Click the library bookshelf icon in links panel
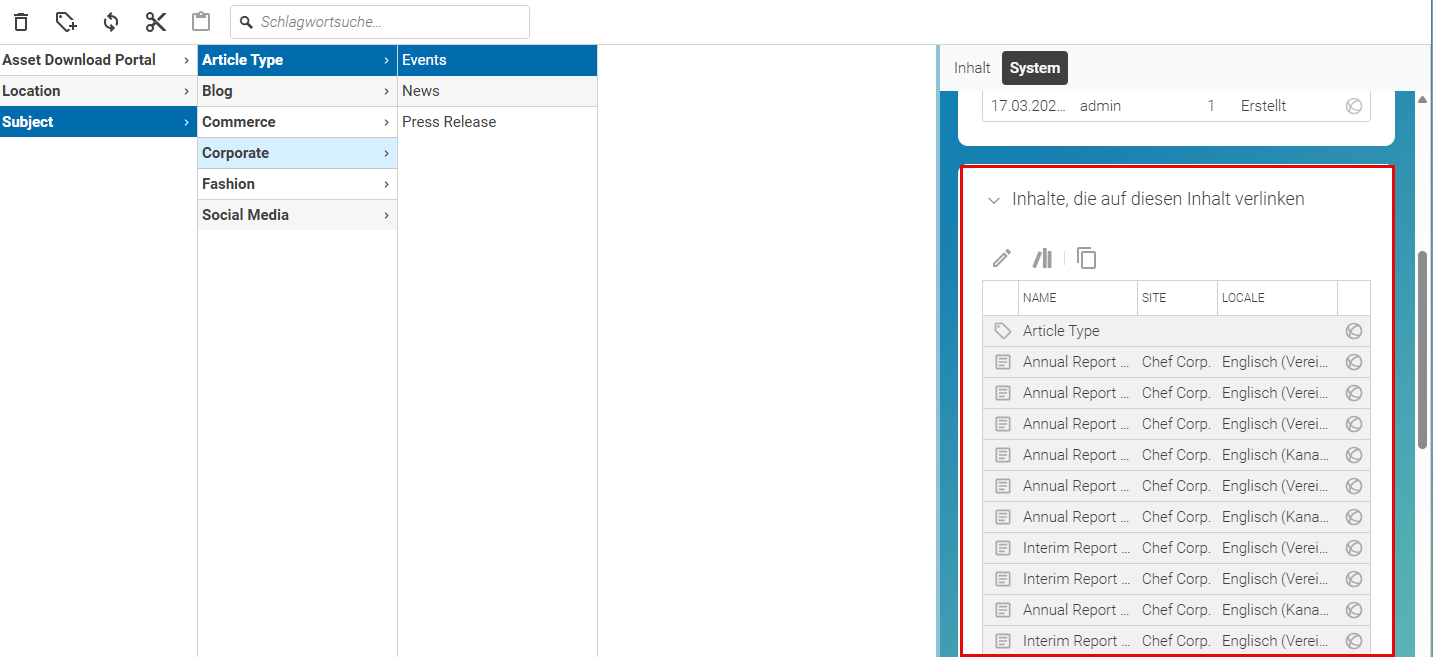This screenshot has width=1433, height=657. (x=1043, y=259)
